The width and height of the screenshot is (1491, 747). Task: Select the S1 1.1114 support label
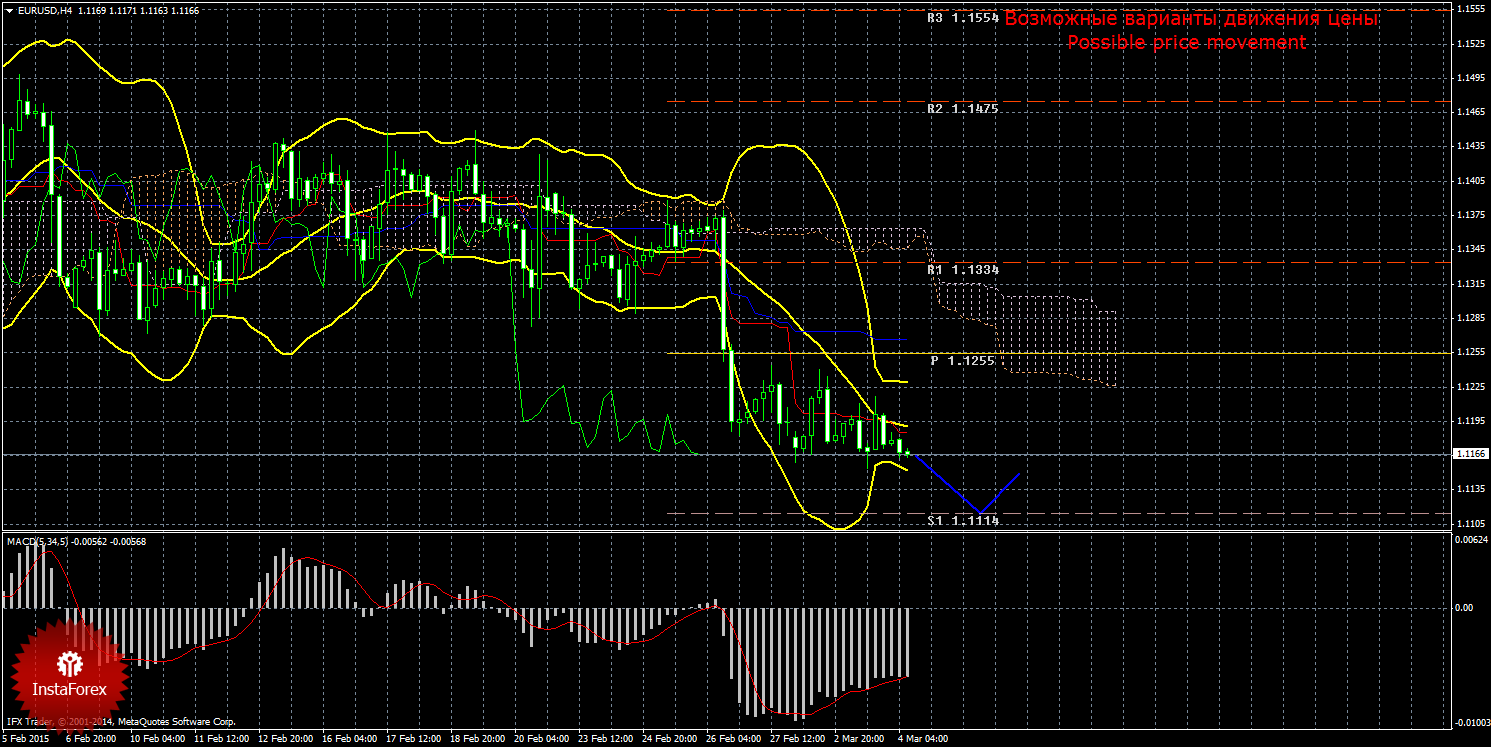tap(963, 521)
